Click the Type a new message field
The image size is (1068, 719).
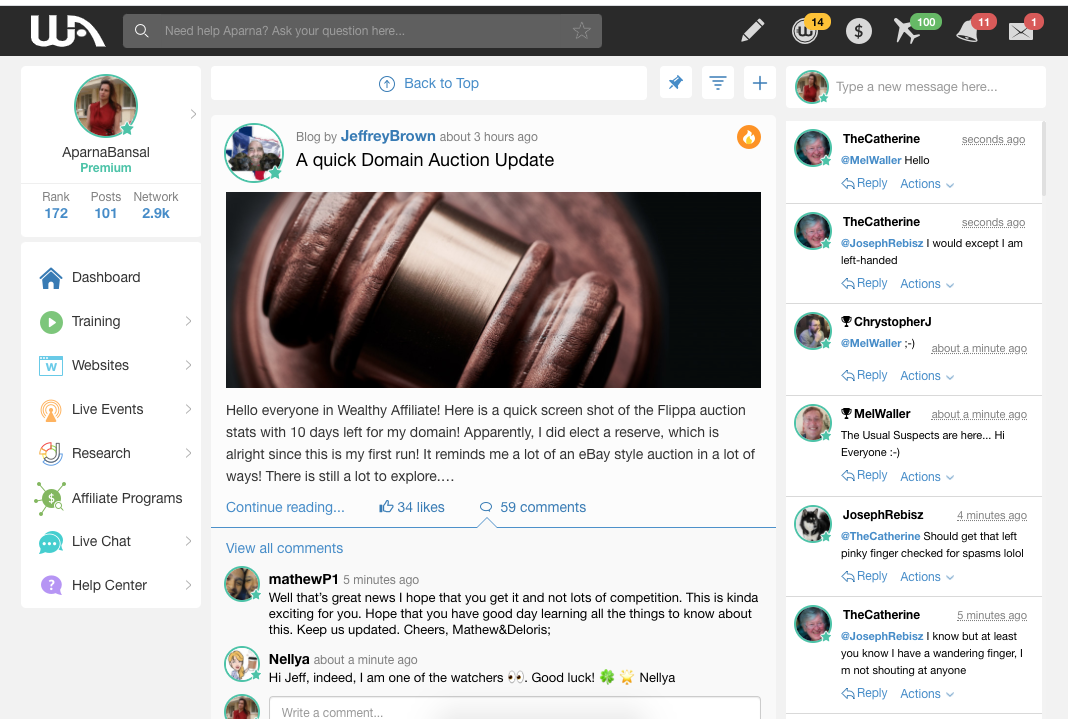[935, 87]
